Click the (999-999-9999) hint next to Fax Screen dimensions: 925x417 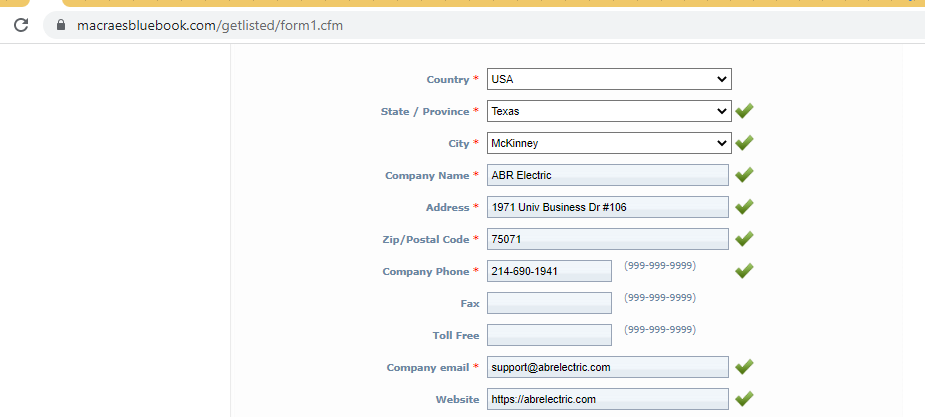pyautogui.click(x=660, y=298)
